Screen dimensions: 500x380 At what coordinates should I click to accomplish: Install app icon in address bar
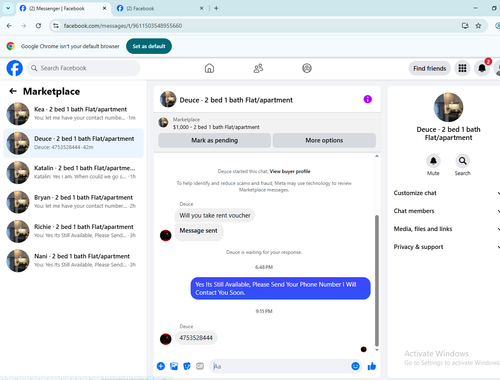coord(465,26)
